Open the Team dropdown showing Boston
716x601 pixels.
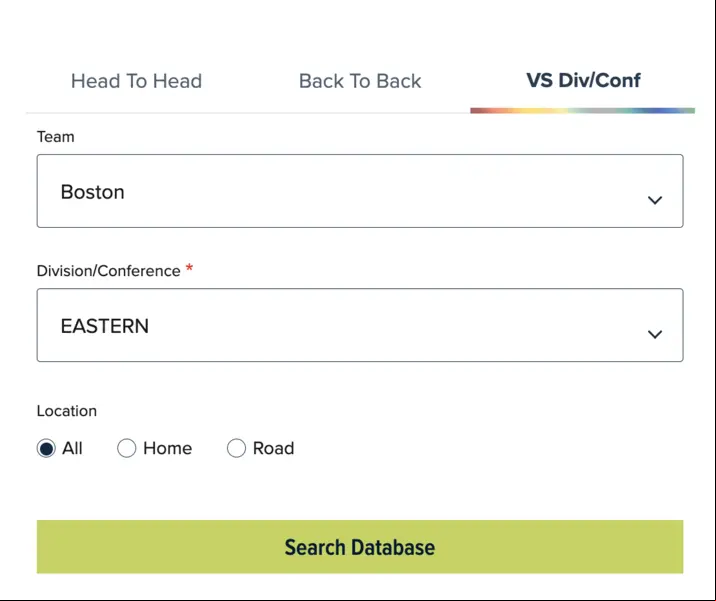[x=360, y=191]
